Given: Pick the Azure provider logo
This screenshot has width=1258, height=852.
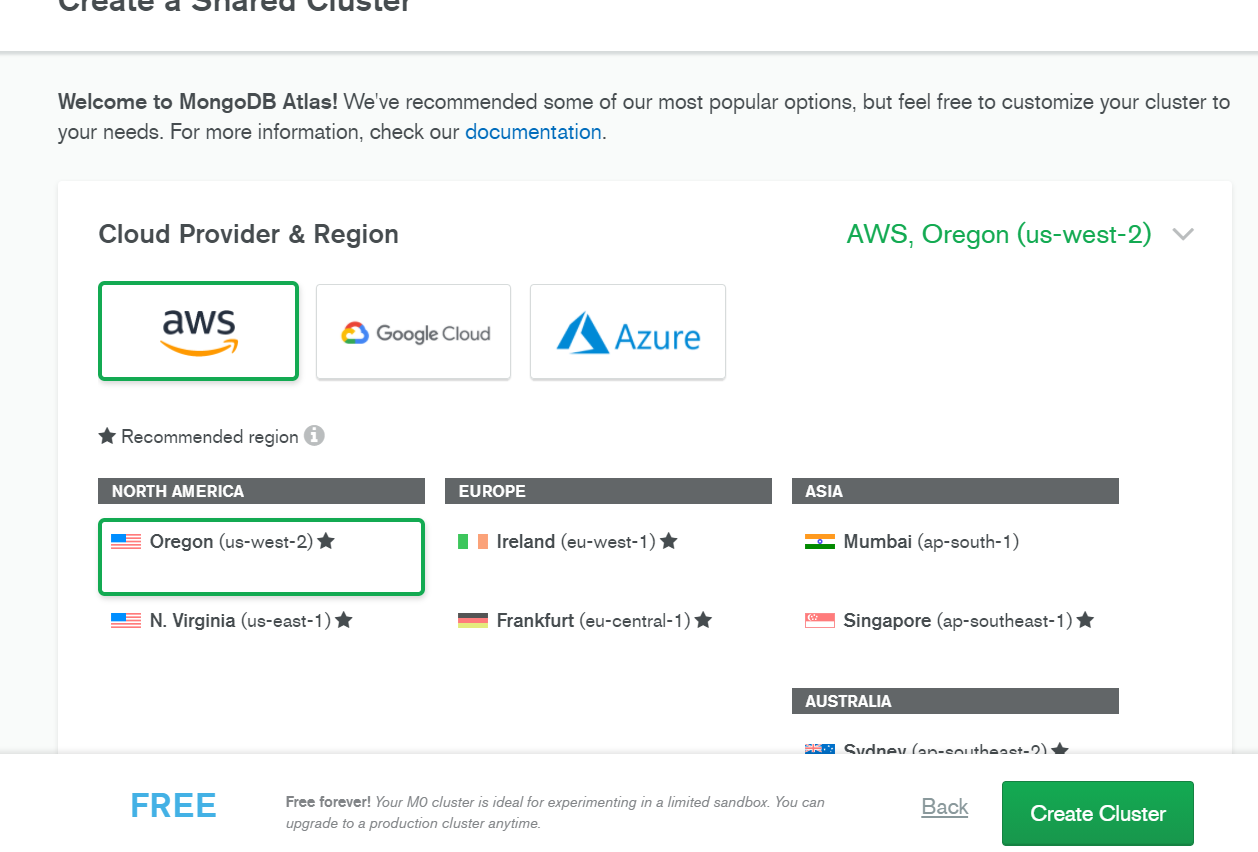Looking at the screenshot, I should [x=628, y=332].
